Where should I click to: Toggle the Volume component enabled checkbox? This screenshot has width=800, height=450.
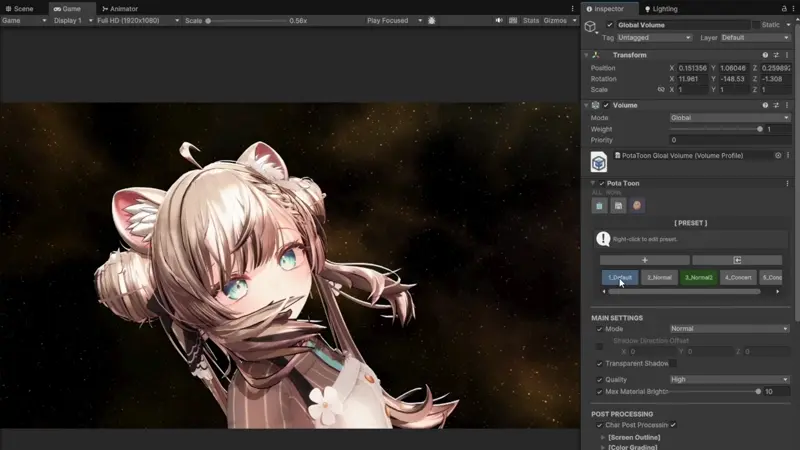(x=606, y=105)
